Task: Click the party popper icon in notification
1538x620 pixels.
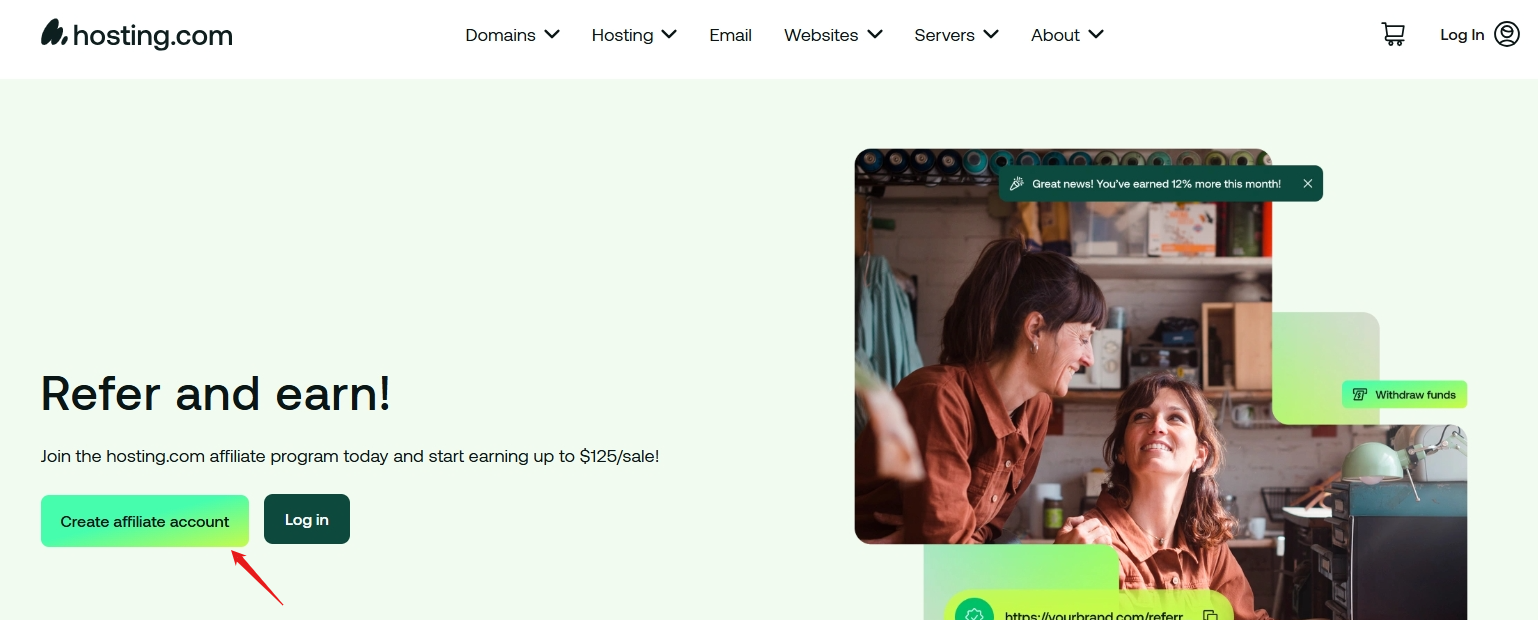Action: (1017, 184)
